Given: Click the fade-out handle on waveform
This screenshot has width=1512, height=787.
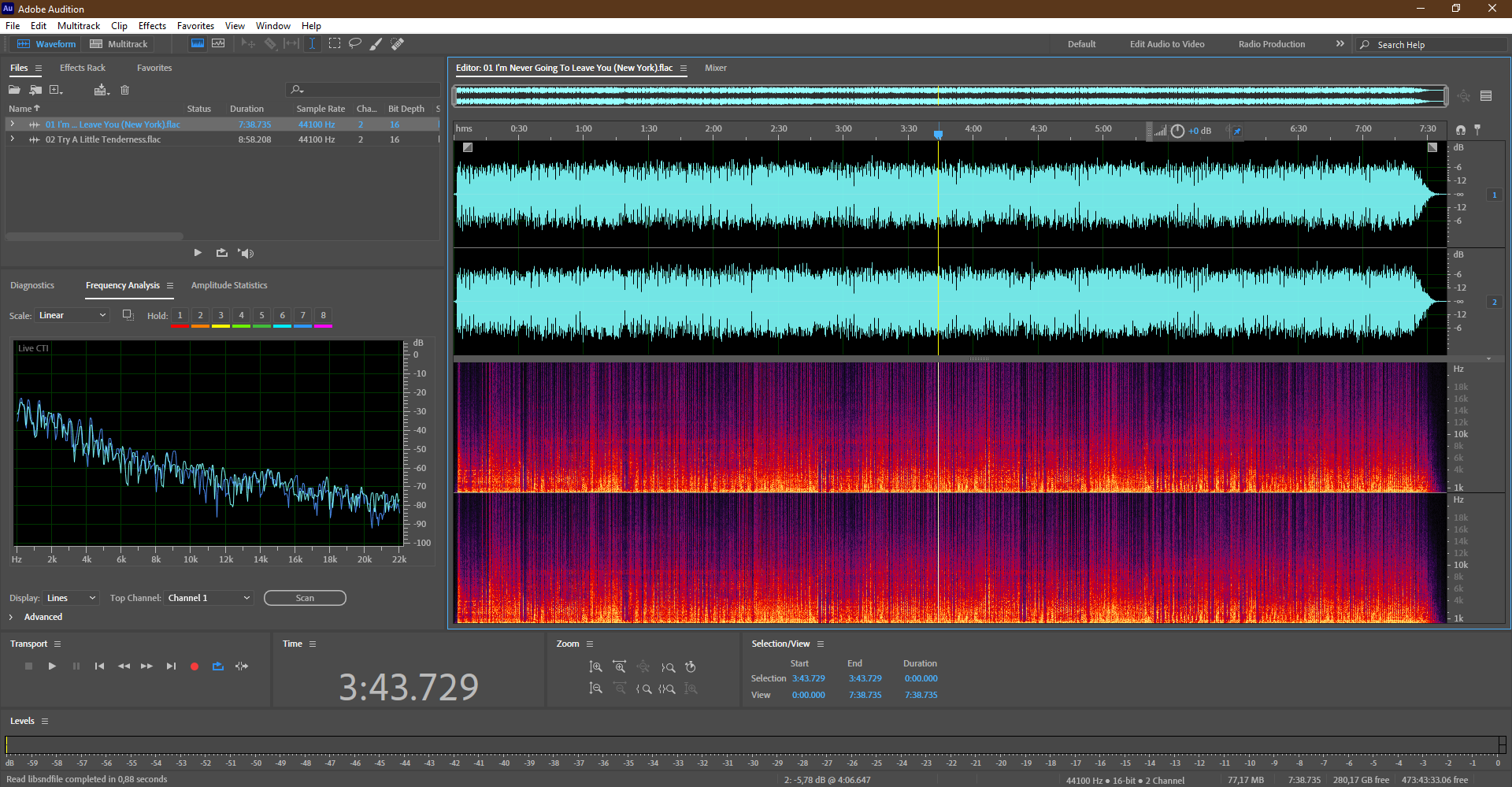Looking at the screenshot, I should [x=1432, y=147].
